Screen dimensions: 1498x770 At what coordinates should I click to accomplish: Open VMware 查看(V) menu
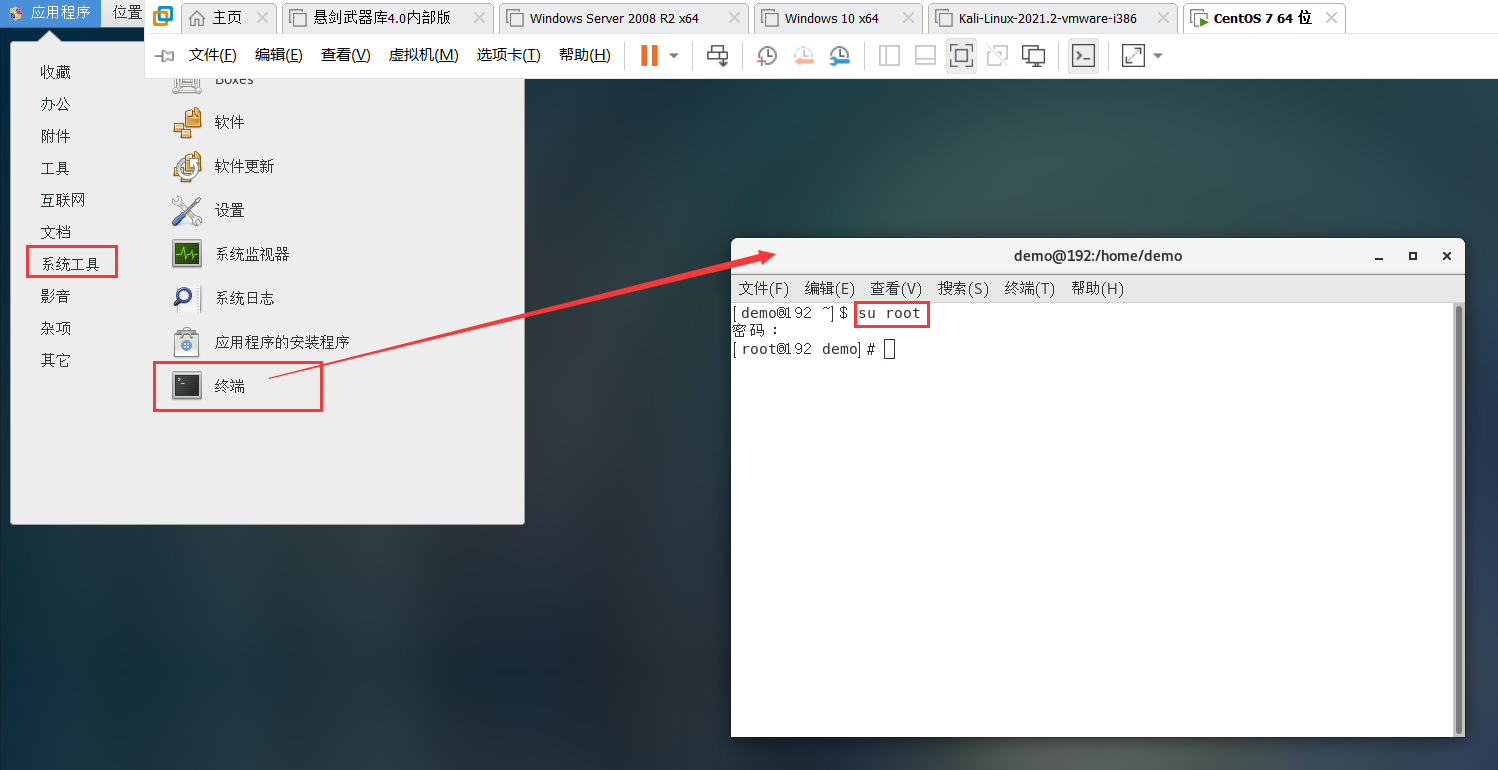click(x=346, y=55)
